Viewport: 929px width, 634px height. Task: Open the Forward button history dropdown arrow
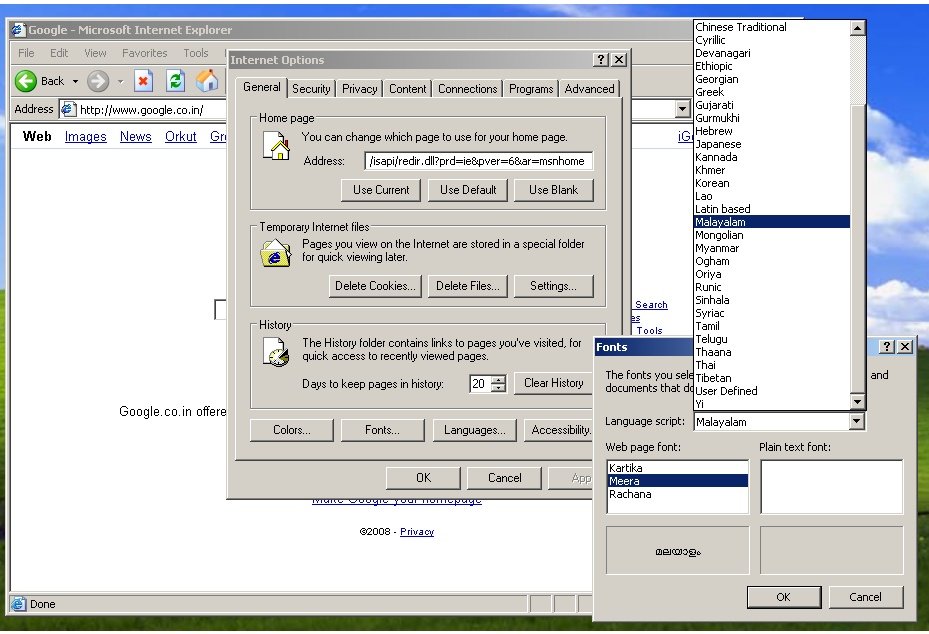coord(120,81)
